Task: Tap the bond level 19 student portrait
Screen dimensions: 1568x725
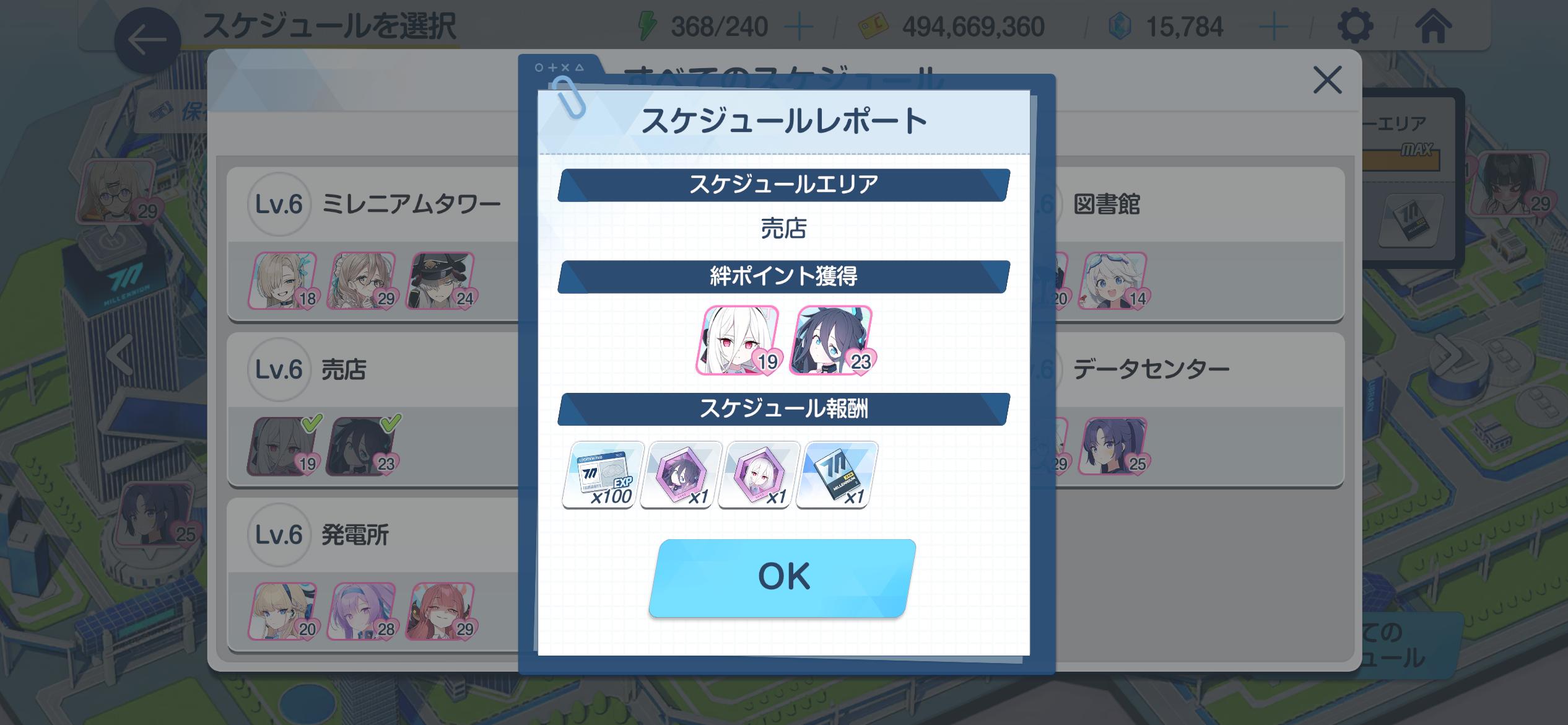Action: tap(739, 340)
